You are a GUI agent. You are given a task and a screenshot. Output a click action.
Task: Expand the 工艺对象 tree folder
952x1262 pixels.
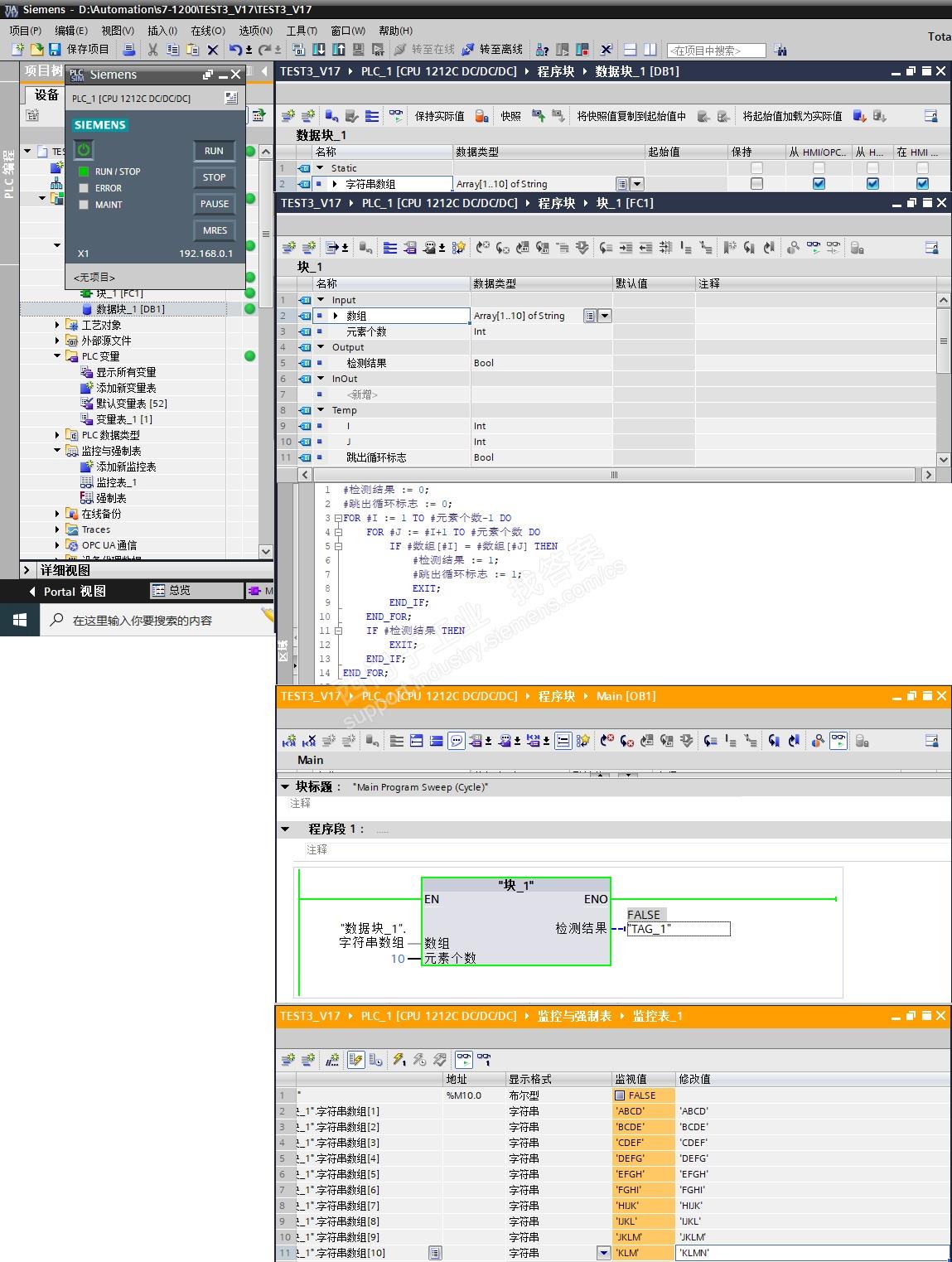click(x=57, y=325)
